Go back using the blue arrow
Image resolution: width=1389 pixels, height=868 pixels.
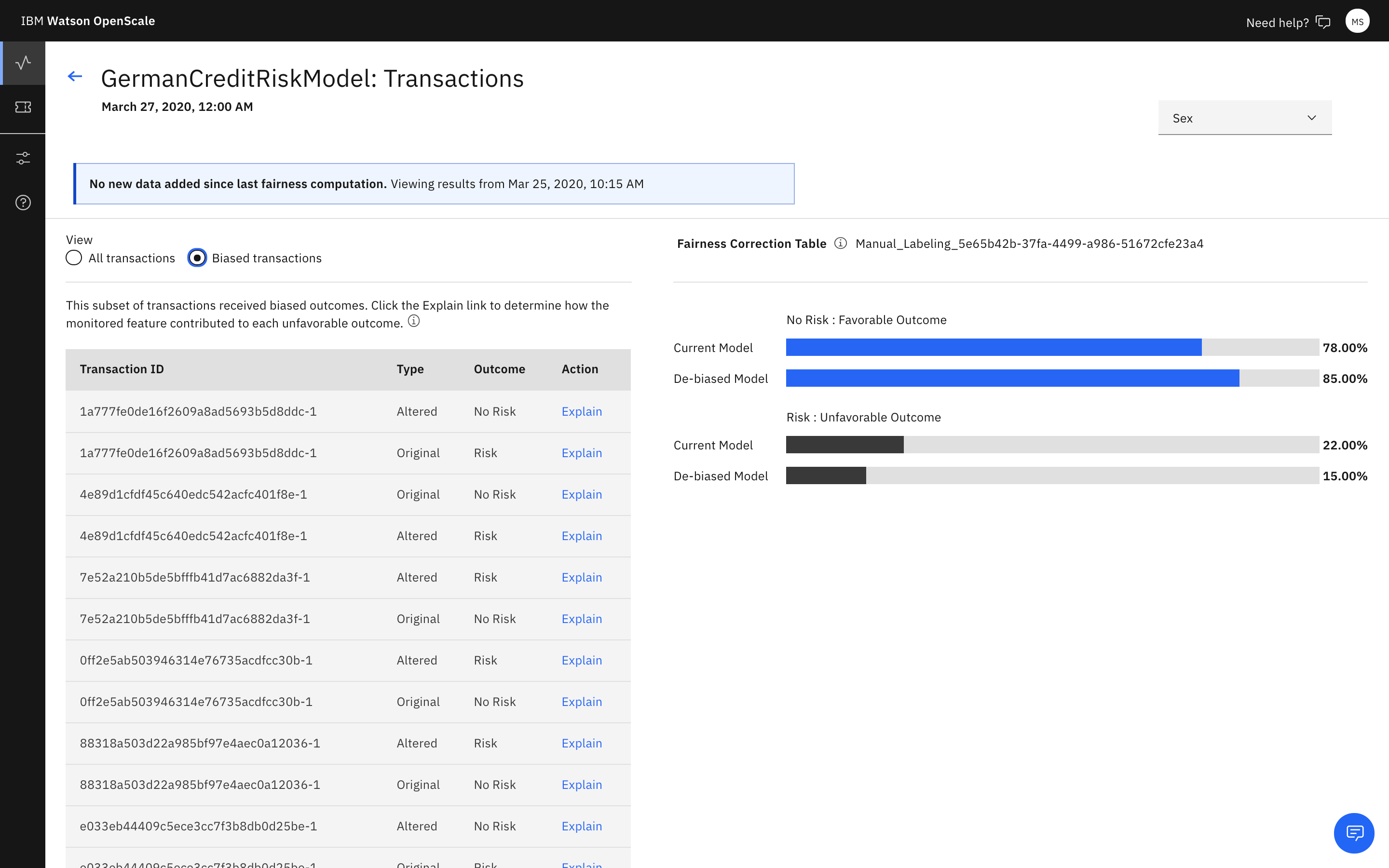point(75,76)
